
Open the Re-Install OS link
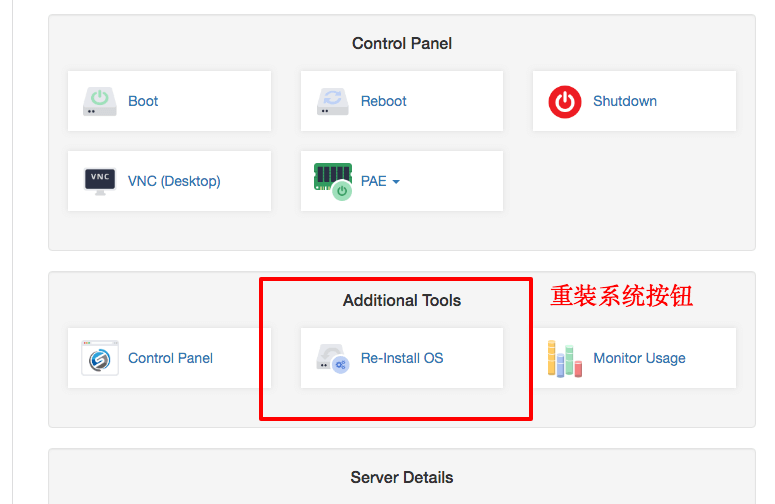click(x=402, y=358)
